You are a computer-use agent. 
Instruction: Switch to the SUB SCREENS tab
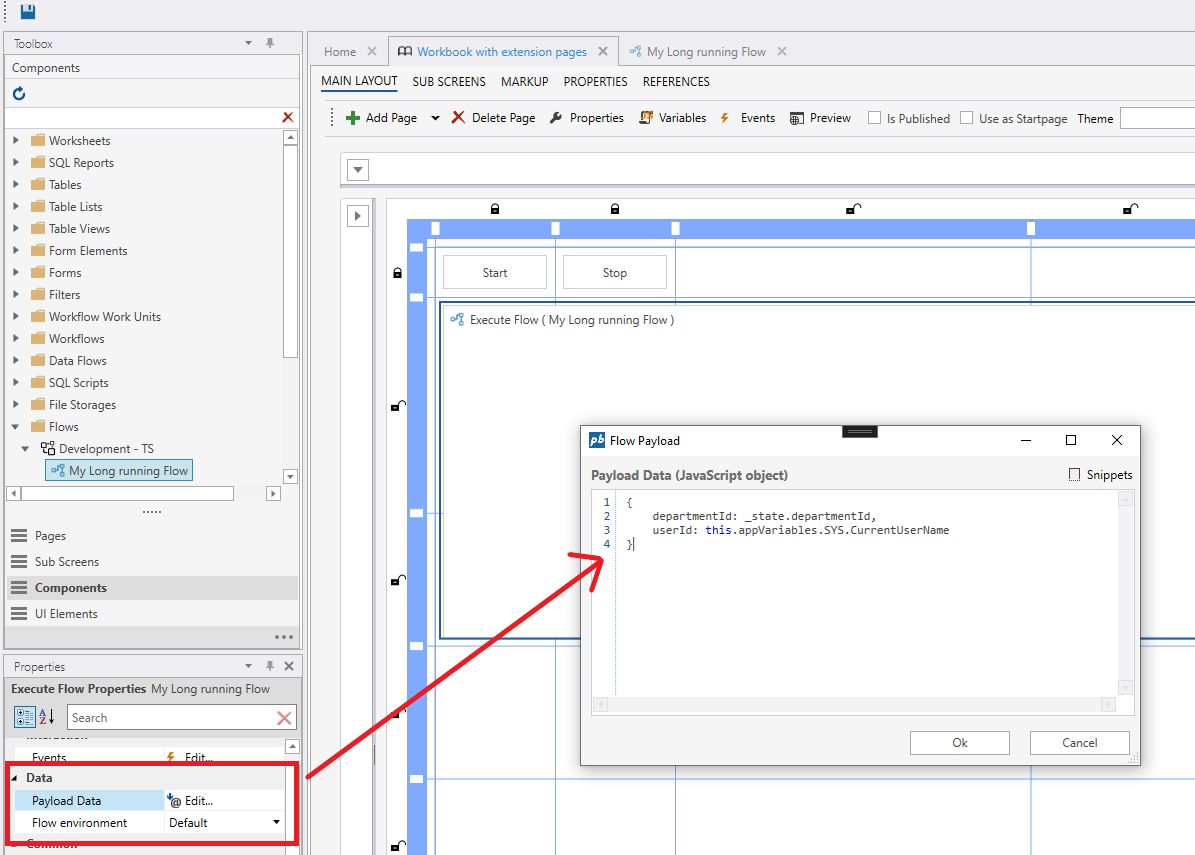pyautogui.click(x=449, y=82)
